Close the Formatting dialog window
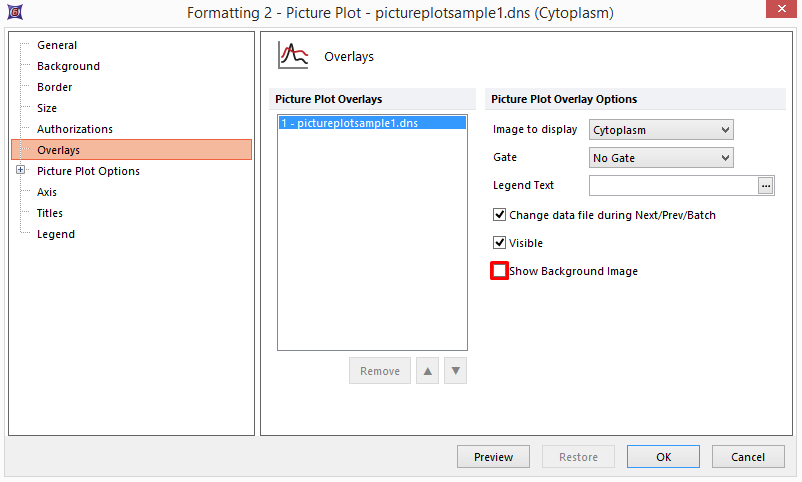Viewport: 802px width, 482px height. (777, 11)
